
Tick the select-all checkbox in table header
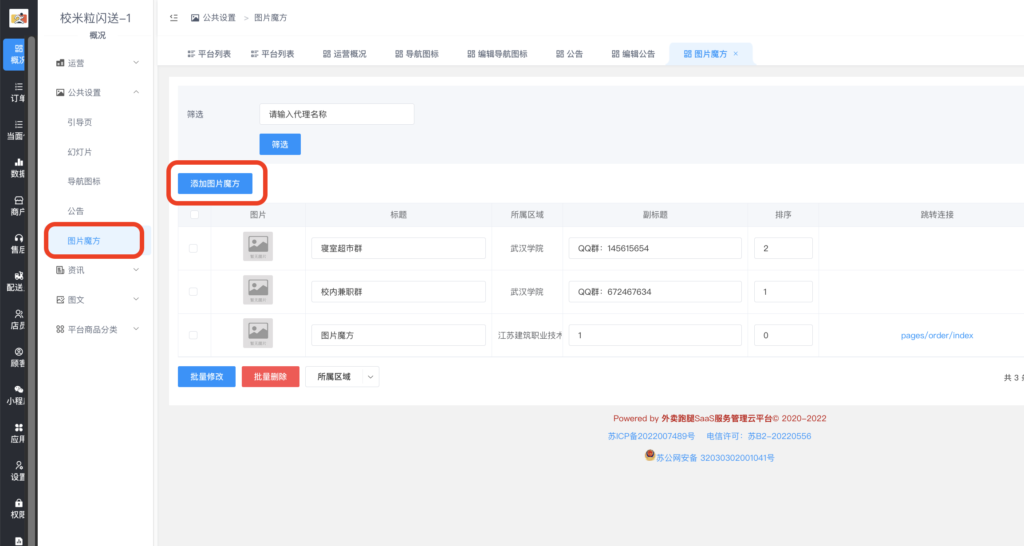tap(194, 214)
